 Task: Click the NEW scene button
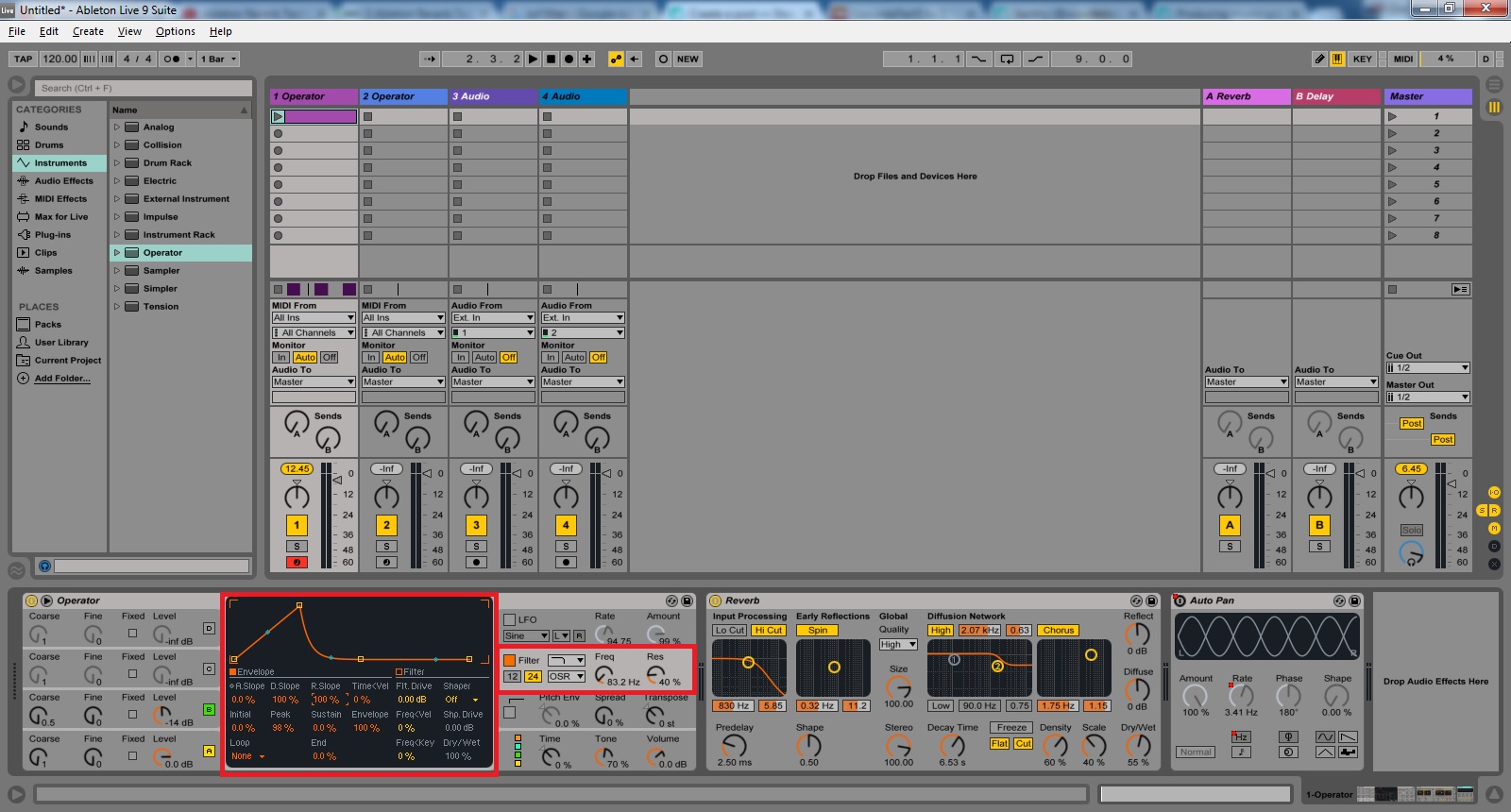click(x=688, y=59)
